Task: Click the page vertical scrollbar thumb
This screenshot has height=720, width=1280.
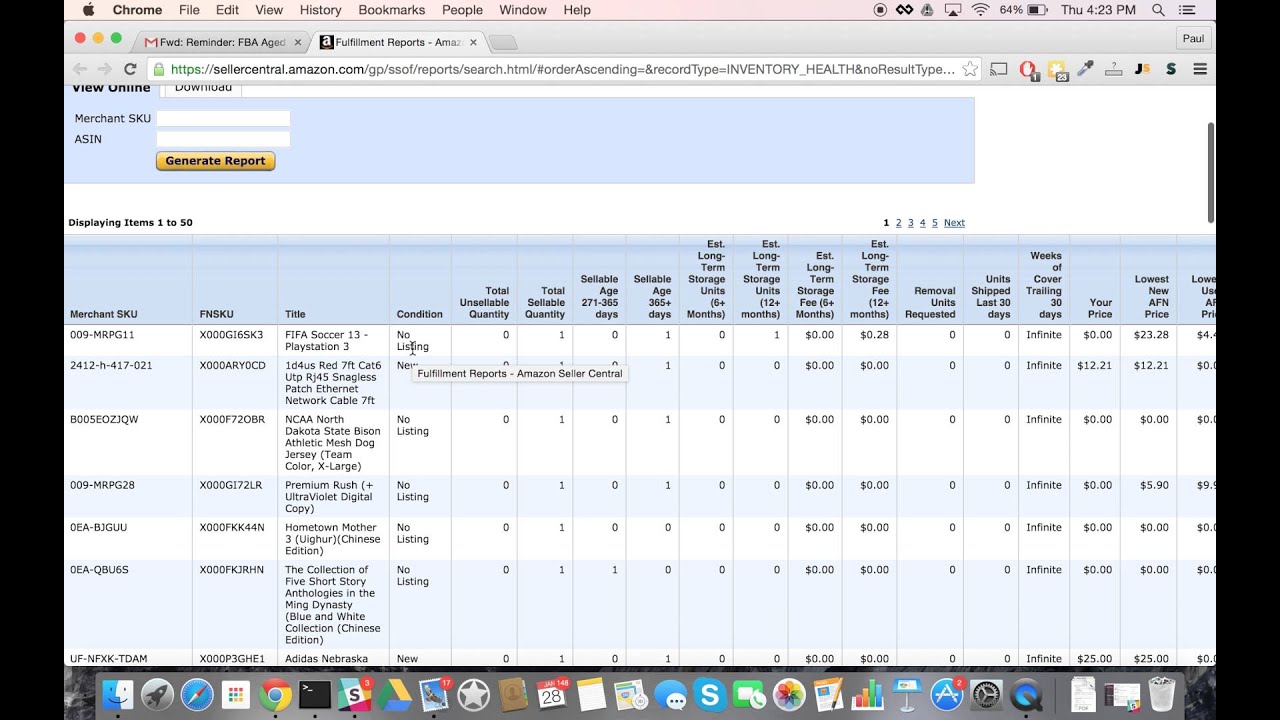Action: click(1211, 172)
